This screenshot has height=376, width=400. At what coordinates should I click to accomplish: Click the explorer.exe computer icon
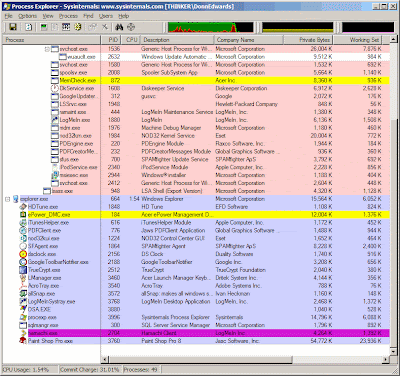pos(16,199)
